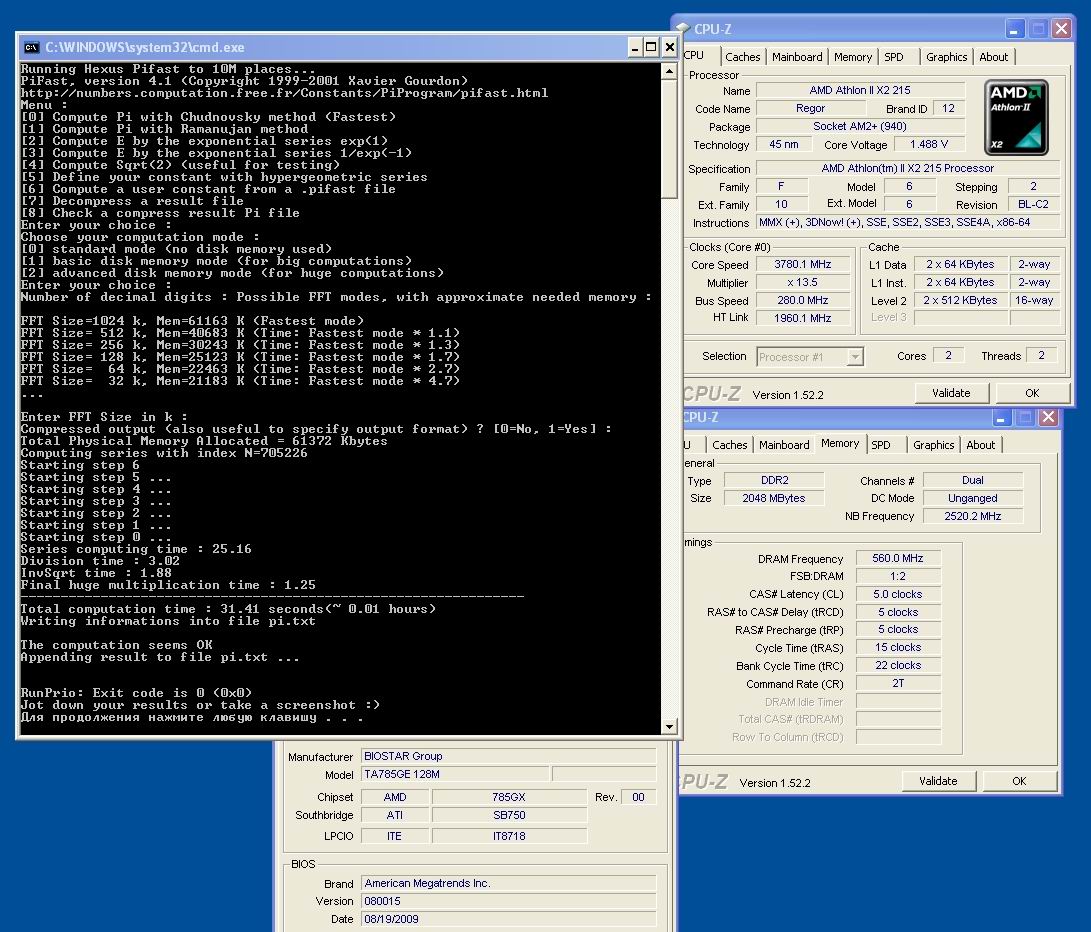Click cmd window scrollbar down arrow
This screenshot has height=932, width=1091.
coord(669,727)
